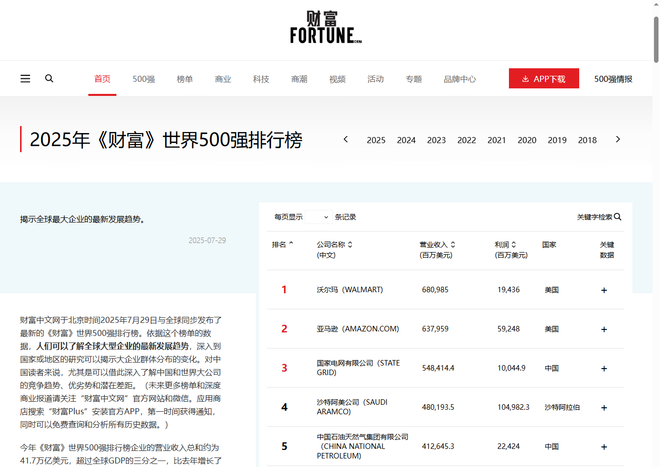The width and height of the screenshot is (660, 467).
Task: Open the hamburger menu icon
Action: click(25, 79)
